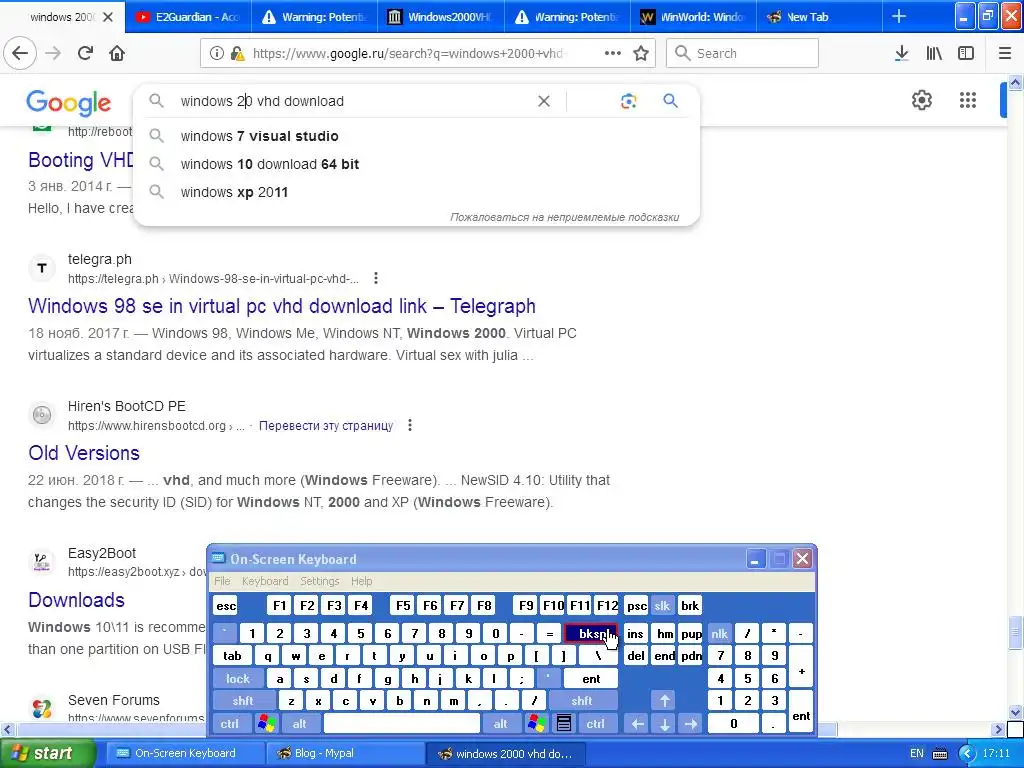Click the esc key on On-Screen Keyboard
Screen dimensions: 1024x768
pyautogui.click(x=226, y=605)
